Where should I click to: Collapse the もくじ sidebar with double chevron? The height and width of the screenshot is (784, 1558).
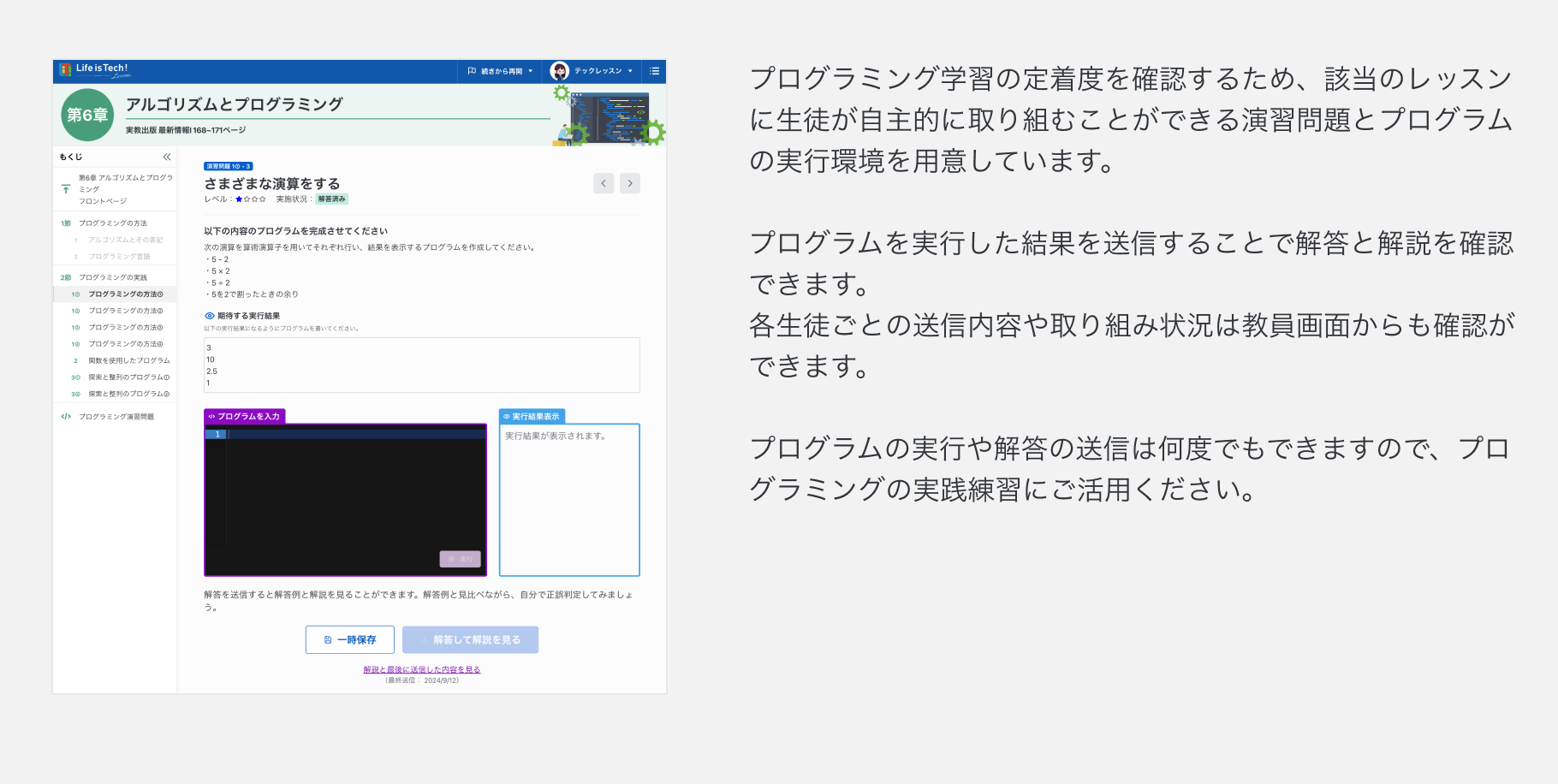[x=167, y=157]
